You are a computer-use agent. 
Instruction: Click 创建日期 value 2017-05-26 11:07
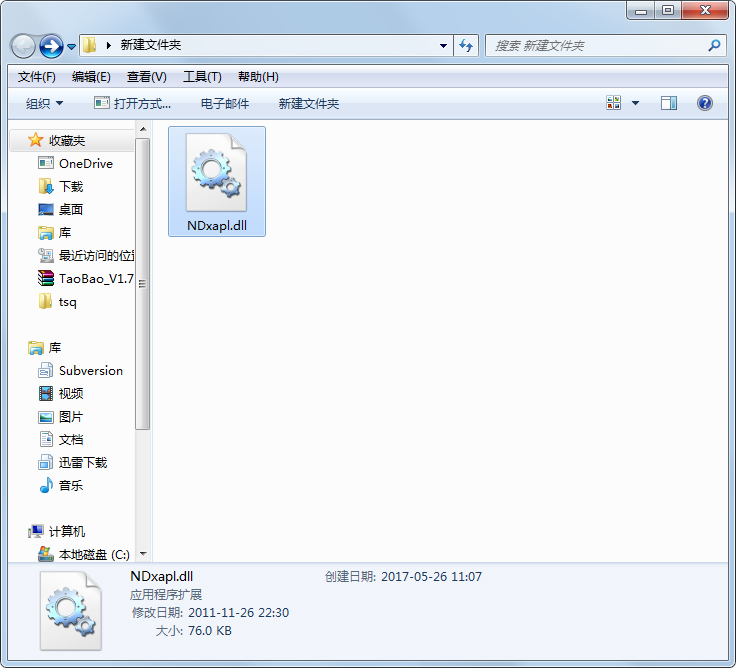431,576
